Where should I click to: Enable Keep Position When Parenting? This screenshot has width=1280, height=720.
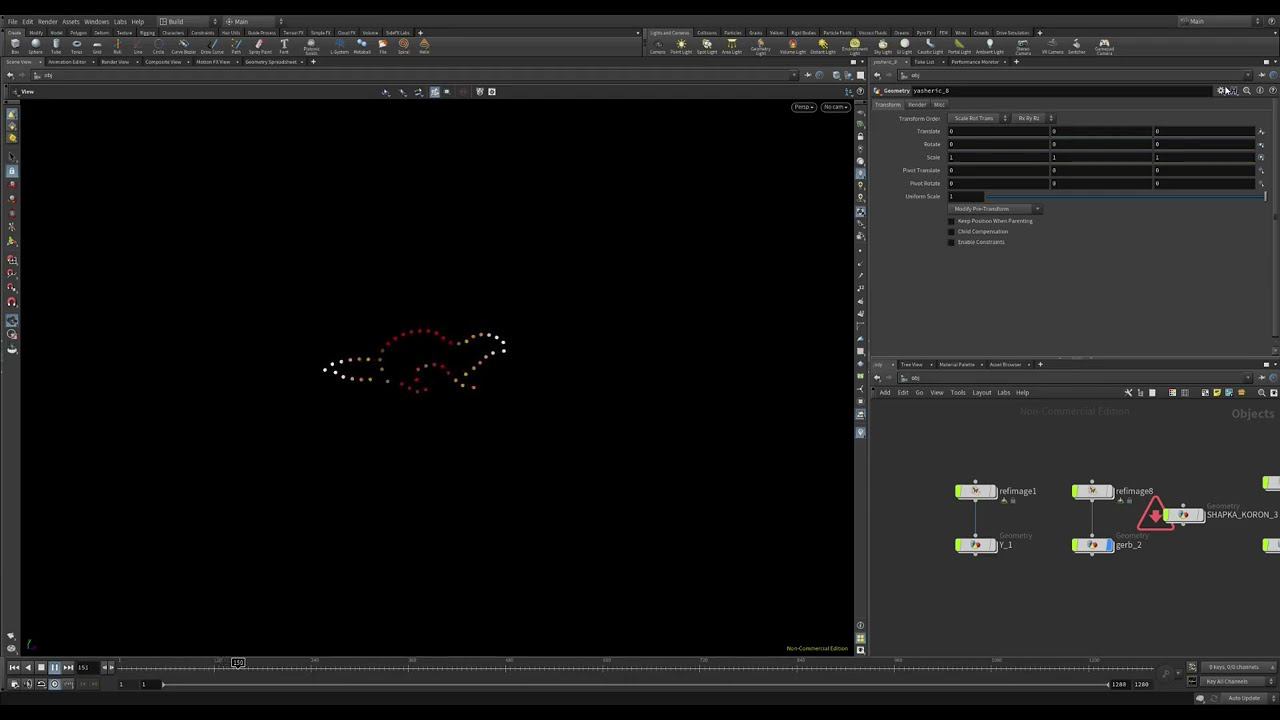[x=952, y=221]
